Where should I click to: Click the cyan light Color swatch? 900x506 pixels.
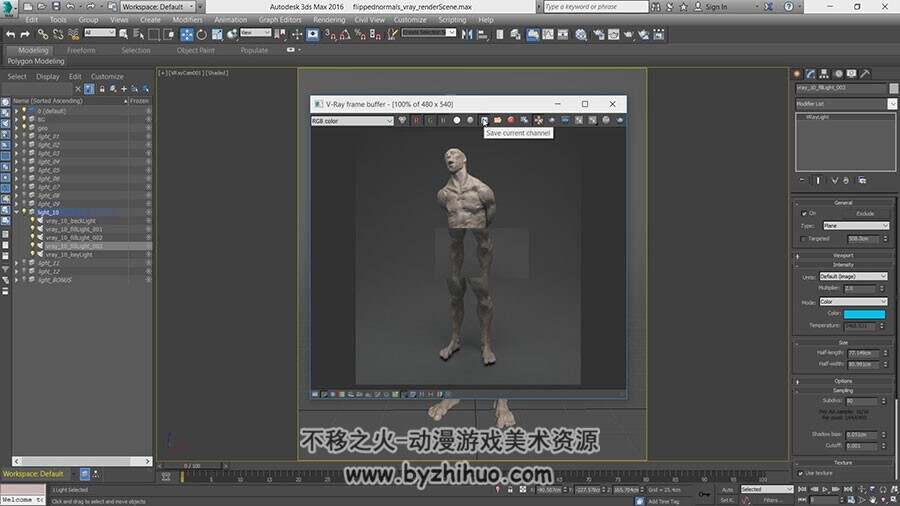click(864, 314)
